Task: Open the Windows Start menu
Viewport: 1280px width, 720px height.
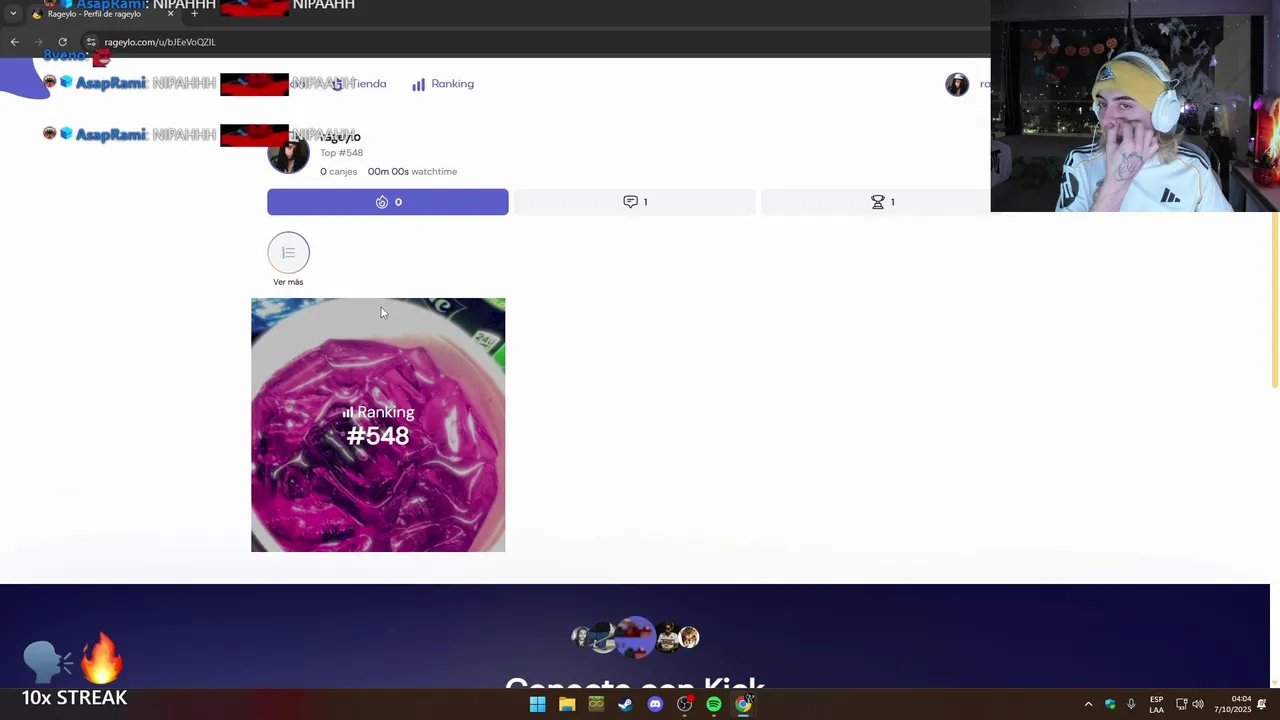Action: pyautogui.click(x=537, y=704)
